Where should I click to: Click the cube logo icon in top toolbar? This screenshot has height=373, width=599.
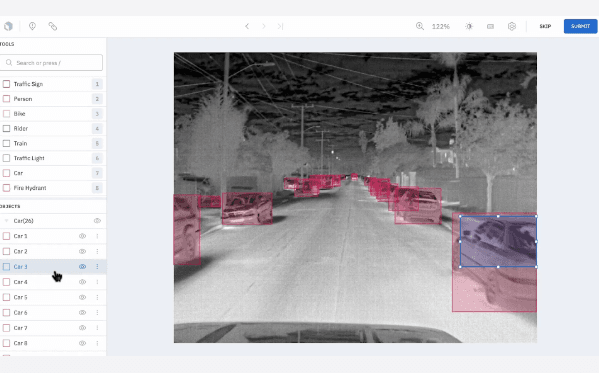(x=8, y=26)
